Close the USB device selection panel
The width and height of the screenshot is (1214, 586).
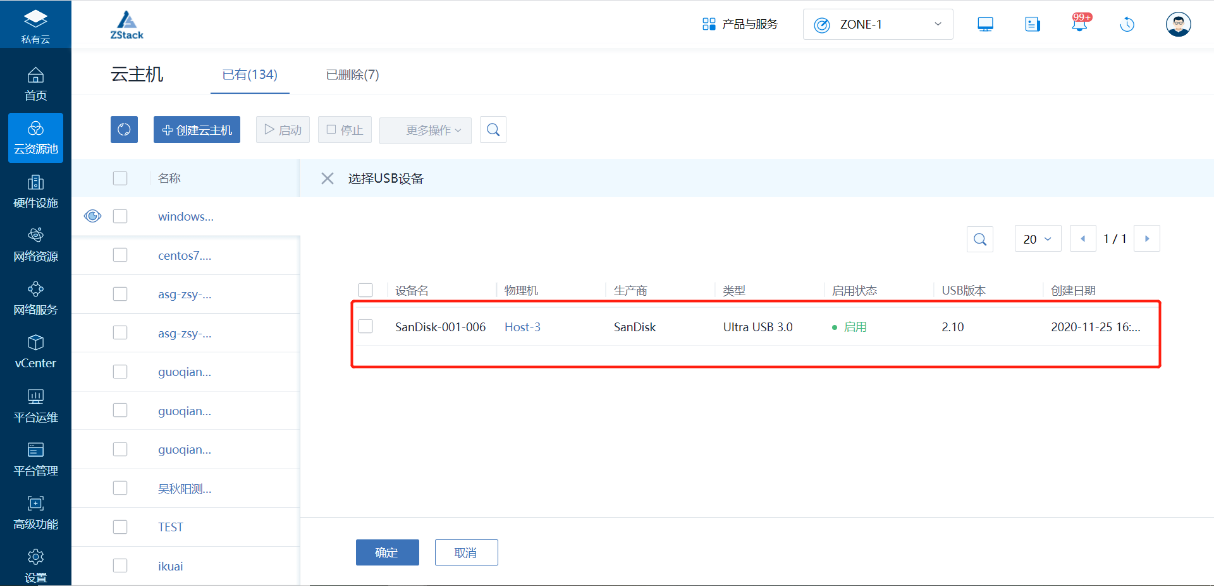[327, 179]
